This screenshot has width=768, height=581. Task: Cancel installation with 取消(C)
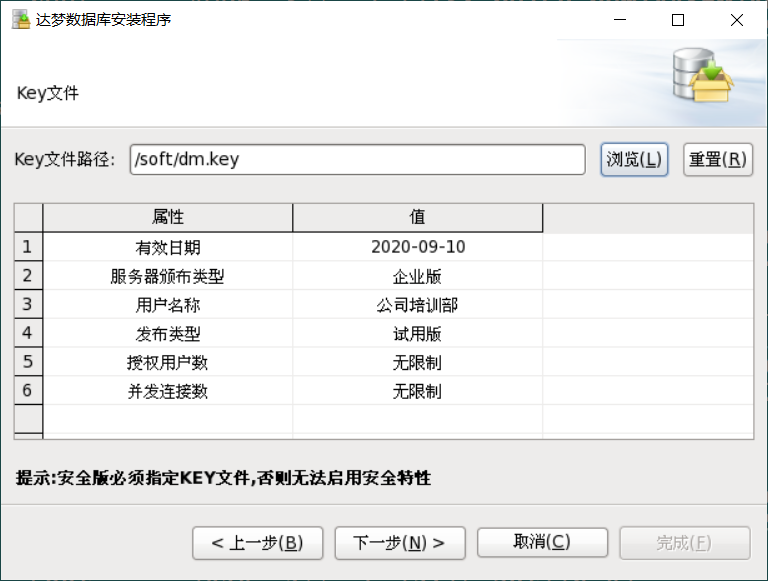543,542
